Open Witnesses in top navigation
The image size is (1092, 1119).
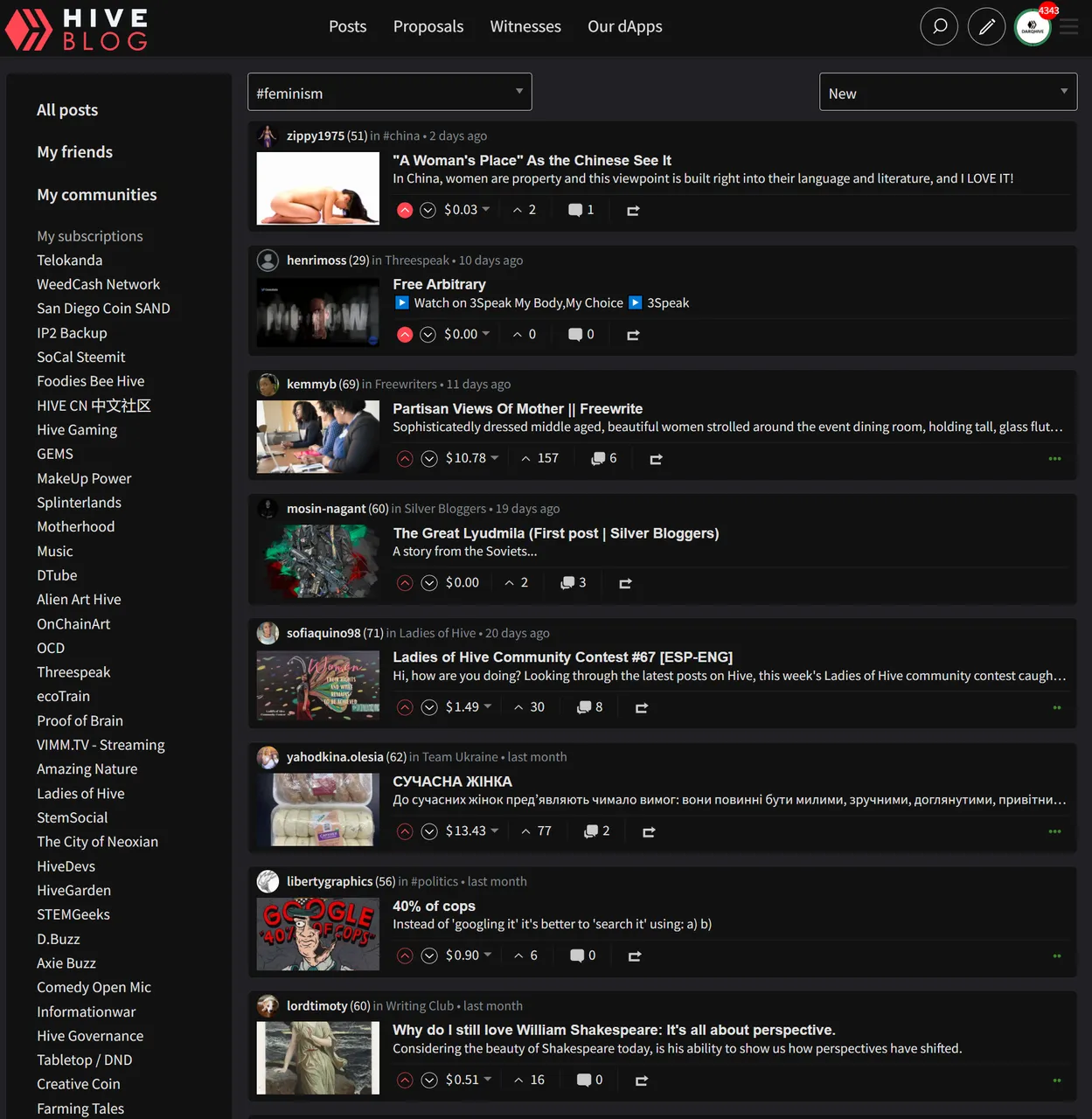525,26
